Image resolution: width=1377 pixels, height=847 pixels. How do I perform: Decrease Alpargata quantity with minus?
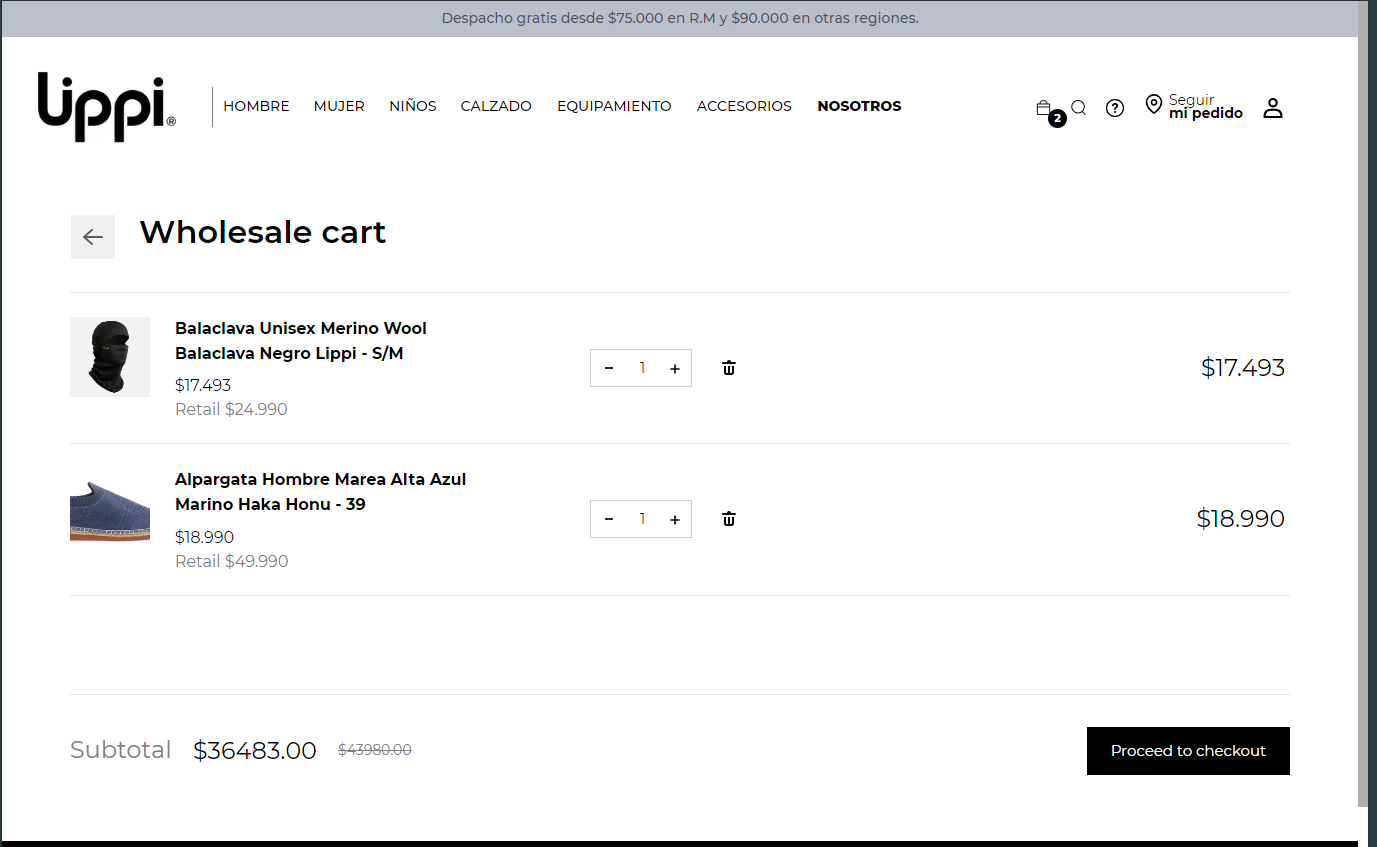coord(609,520)
